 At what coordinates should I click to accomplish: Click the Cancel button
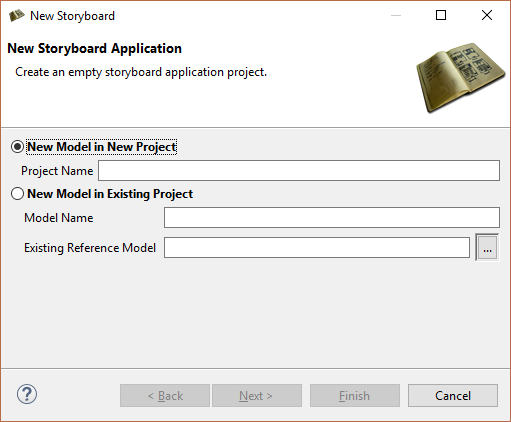coord(453,396)
